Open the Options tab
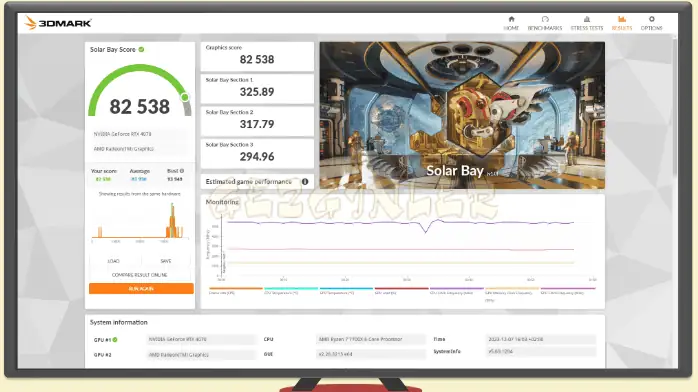This screenshot has height=392, width=698. (x=651, y=23)
